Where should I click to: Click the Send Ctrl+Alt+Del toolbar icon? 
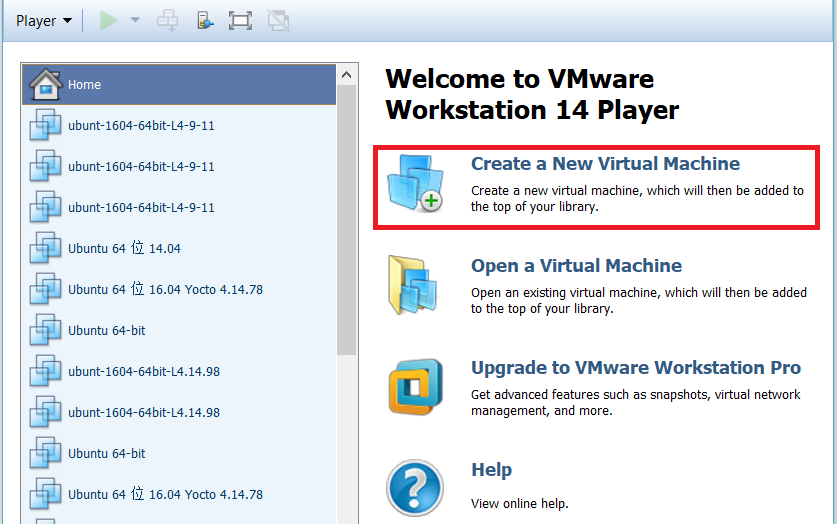tap(168, 21)
